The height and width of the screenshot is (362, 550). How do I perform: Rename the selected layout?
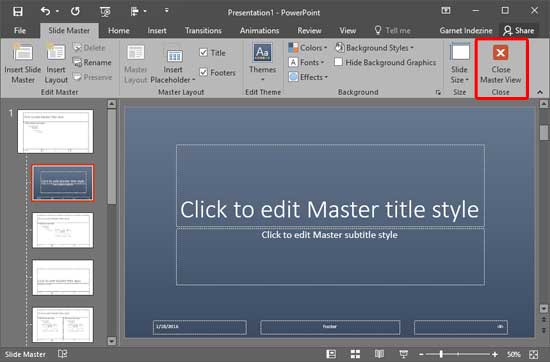(x=92, y=62)
